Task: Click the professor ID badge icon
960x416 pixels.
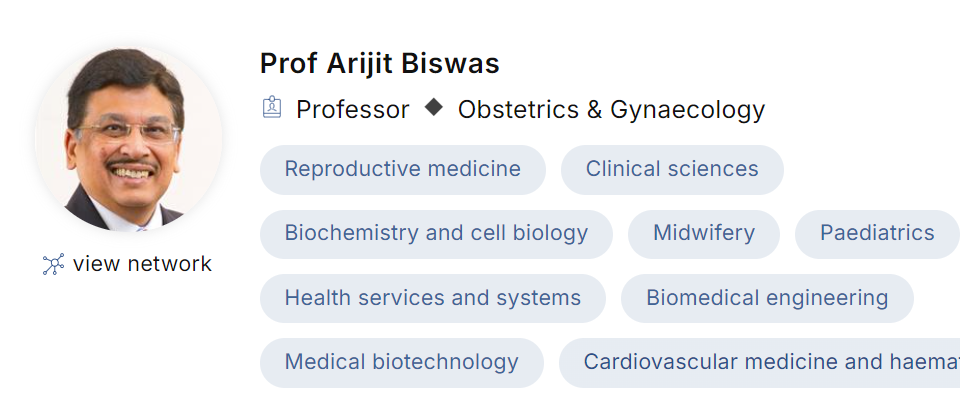Action: (x=271, y=108)
